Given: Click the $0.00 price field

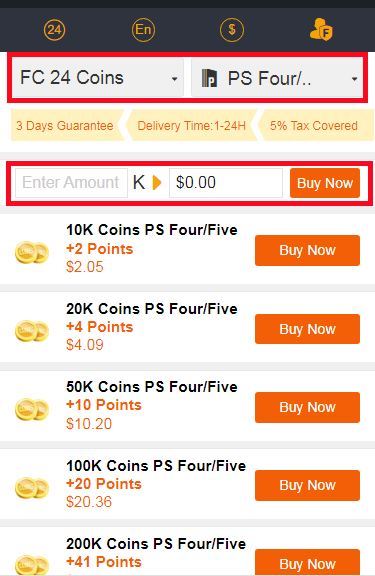Looking at the screenshot, I should click(226, 183).
